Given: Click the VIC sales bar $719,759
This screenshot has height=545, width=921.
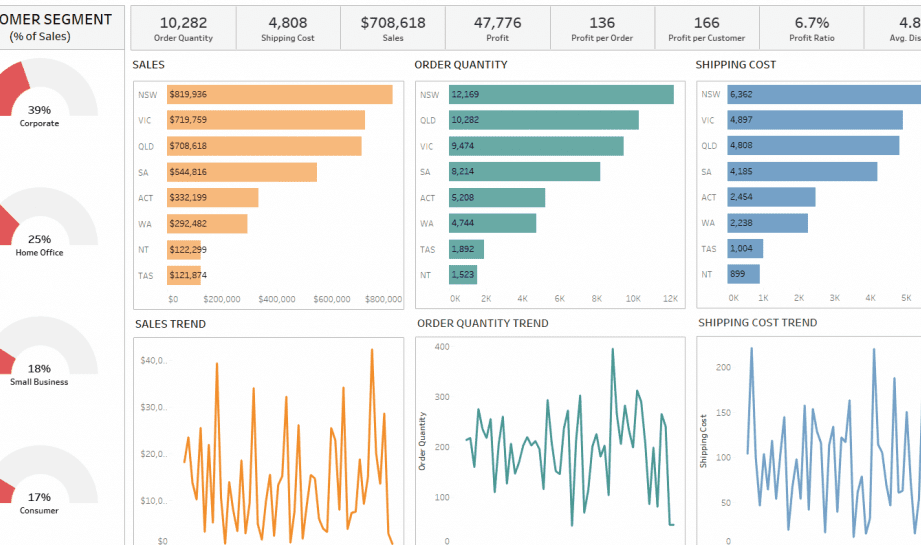Looking at the screenshot, I should pyautogui.click(x=265, y=120).
